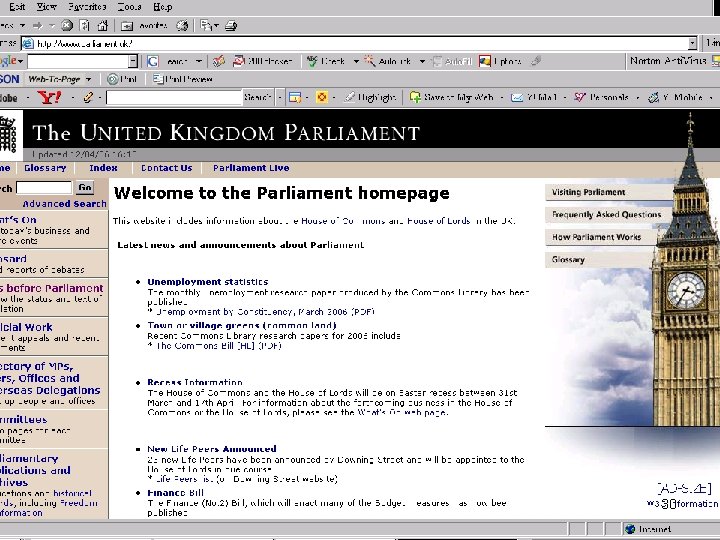Click the Print Preview icon

coord(158,79)
